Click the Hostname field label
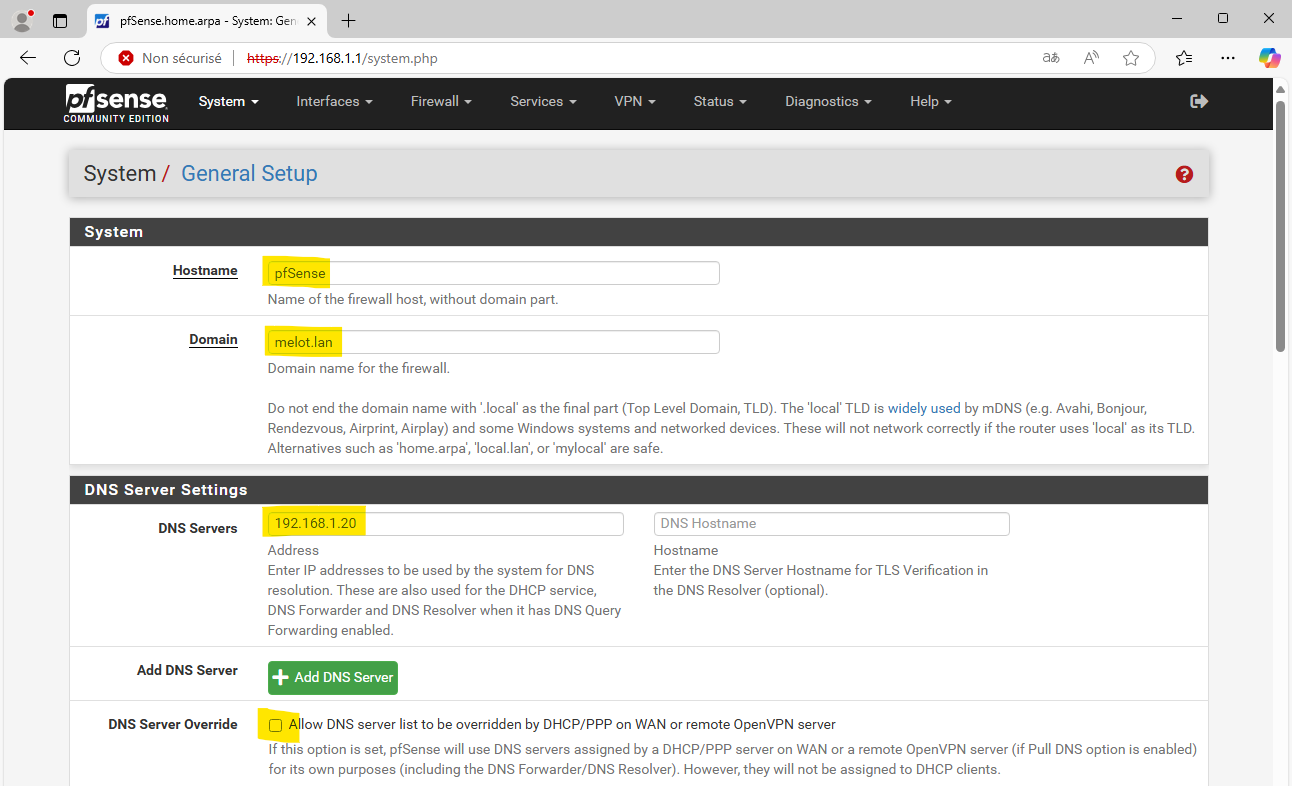This screenshot has height=786, width=1292. pyautogui.click(x=205, y=270)
